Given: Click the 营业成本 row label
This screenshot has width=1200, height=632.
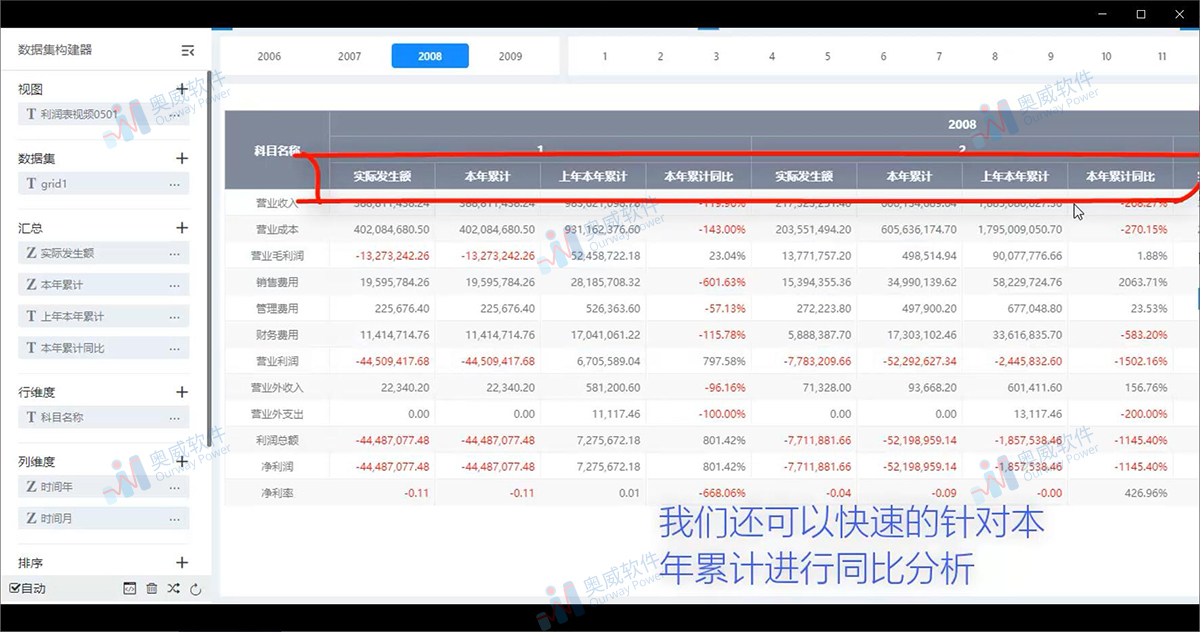Looking at the screenshot, I should pos(277,229).
